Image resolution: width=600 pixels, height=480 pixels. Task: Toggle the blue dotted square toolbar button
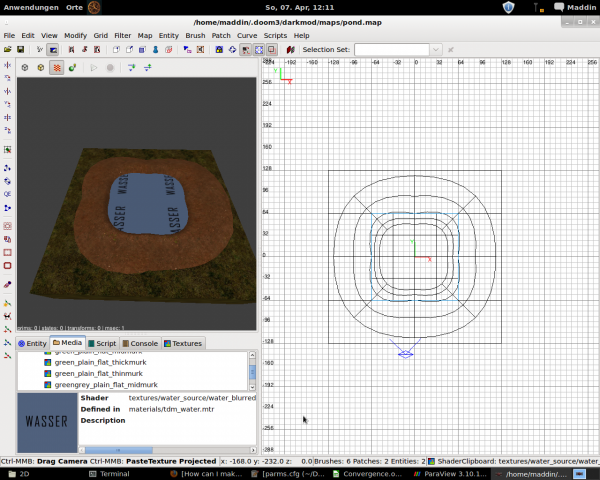[259, 50]
